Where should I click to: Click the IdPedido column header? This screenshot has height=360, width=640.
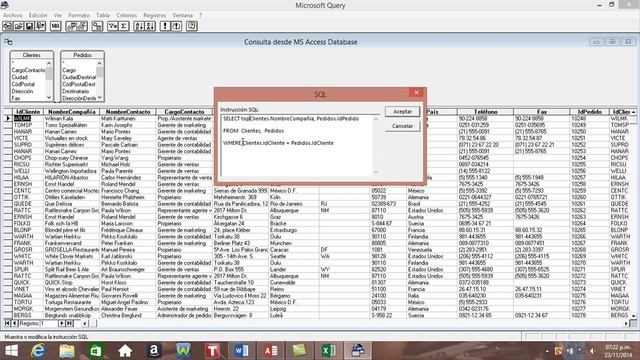(589, 111)
